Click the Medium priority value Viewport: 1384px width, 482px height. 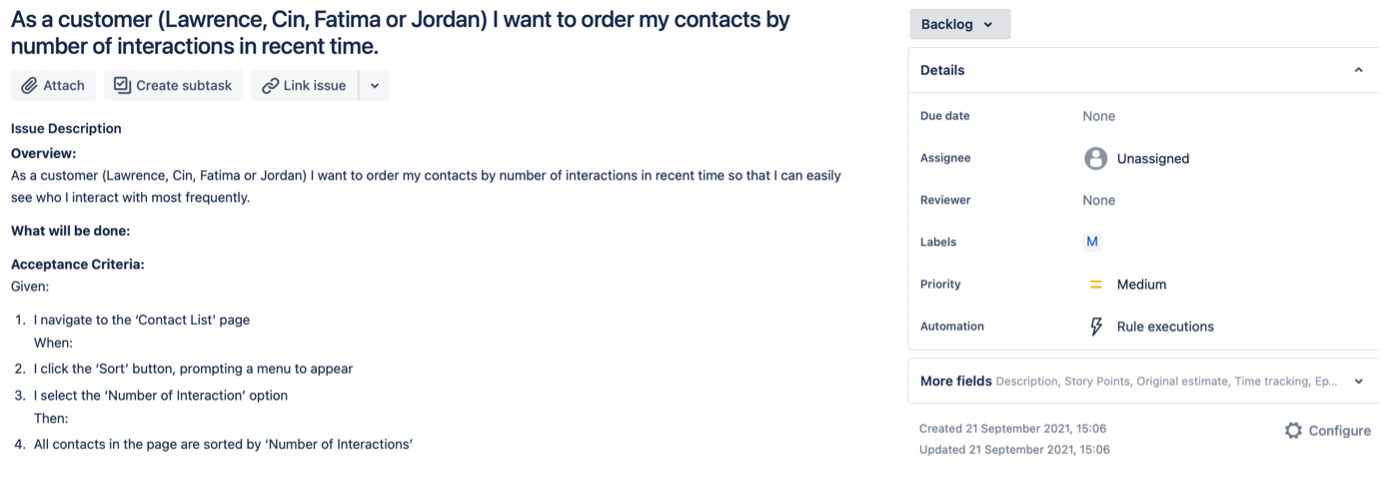(1141, 284)
